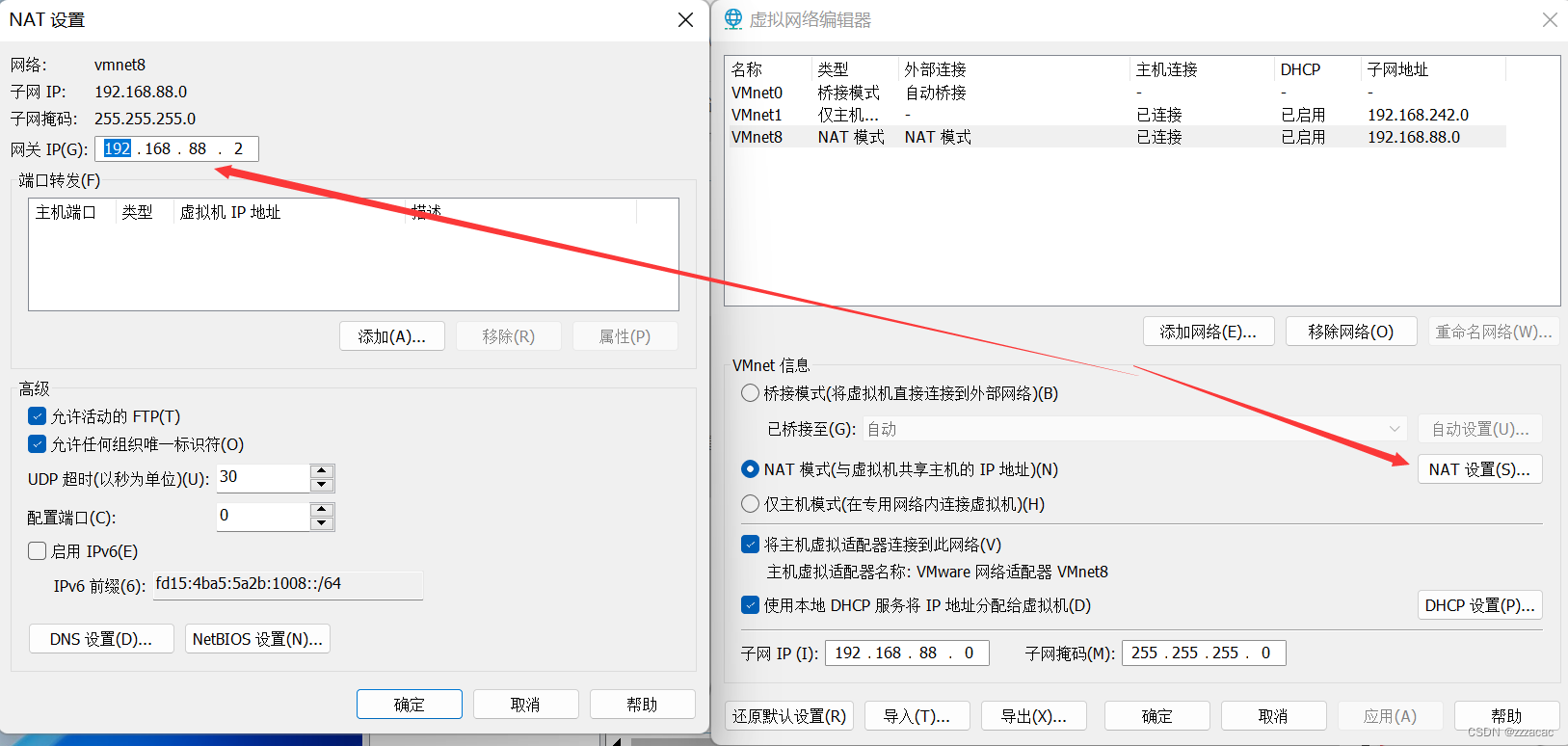Select the VMnet0 row
The image size is (1568, 746).
1115,93
